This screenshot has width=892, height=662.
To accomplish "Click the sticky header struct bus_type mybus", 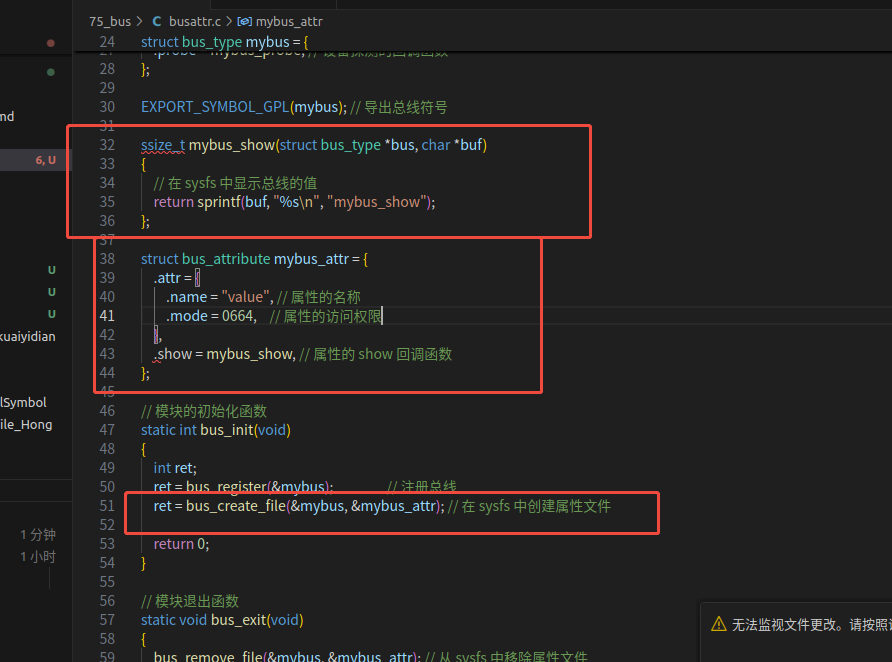I will [x=225, y=42].
